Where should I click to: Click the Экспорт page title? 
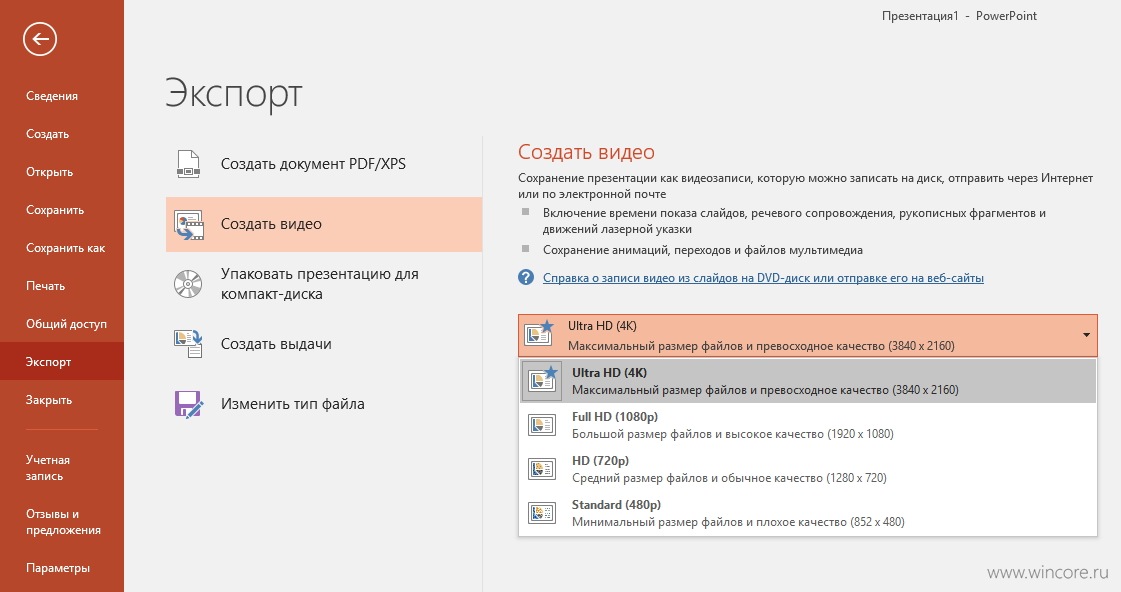pyautogui.click(x=234, y=94)
